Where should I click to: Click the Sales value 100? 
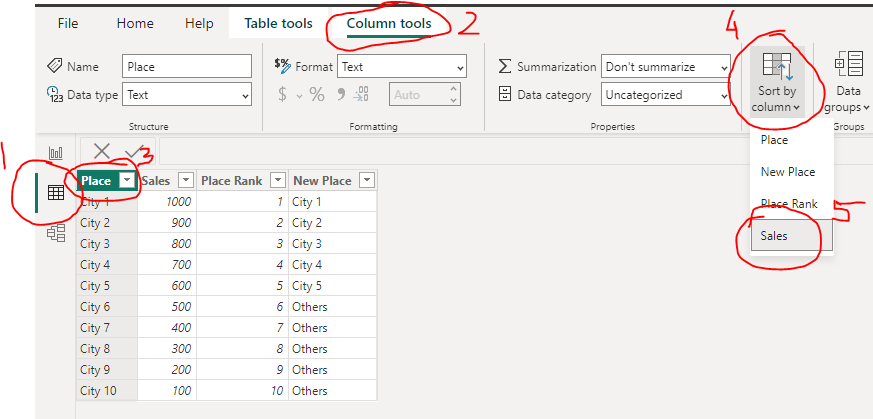[182, 391]
